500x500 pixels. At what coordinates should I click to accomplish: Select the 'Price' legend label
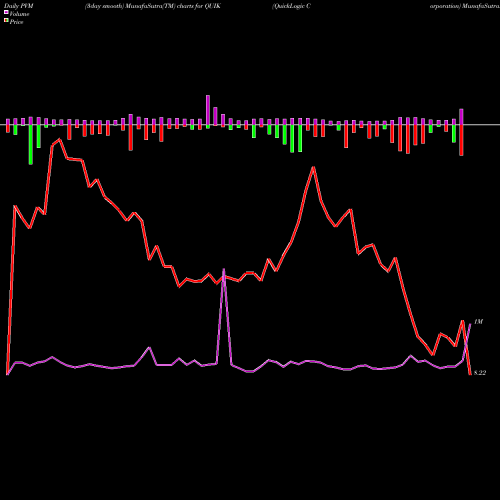tap(16, 22)
